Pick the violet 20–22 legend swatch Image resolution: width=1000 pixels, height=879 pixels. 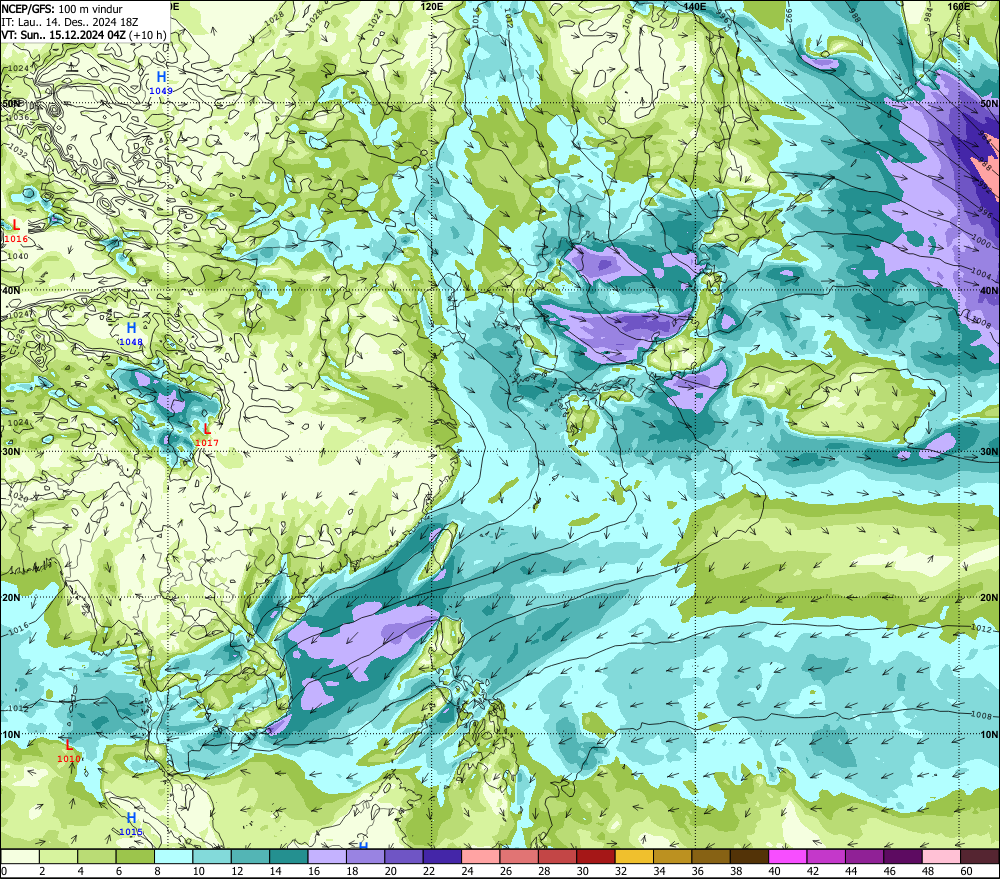pyautogui.click(x=403, y=856)
